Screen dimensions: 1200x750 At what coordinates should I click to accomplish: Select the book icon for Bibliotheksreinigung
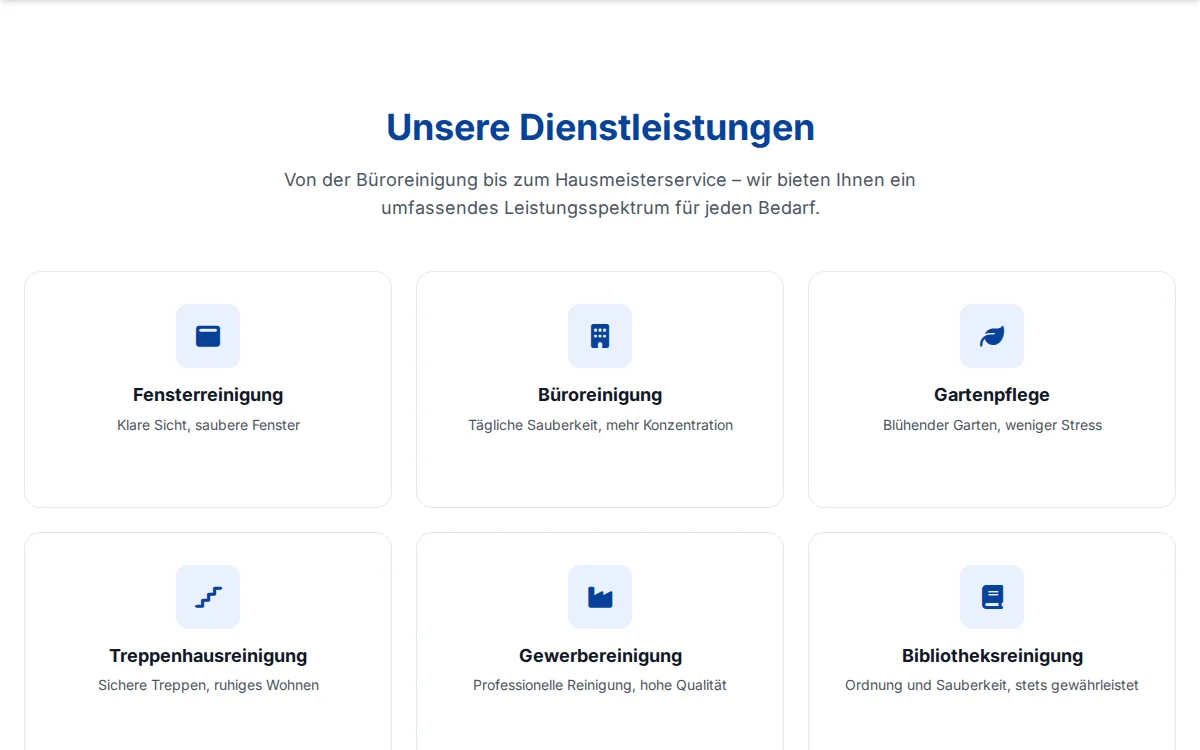[992, 597]
